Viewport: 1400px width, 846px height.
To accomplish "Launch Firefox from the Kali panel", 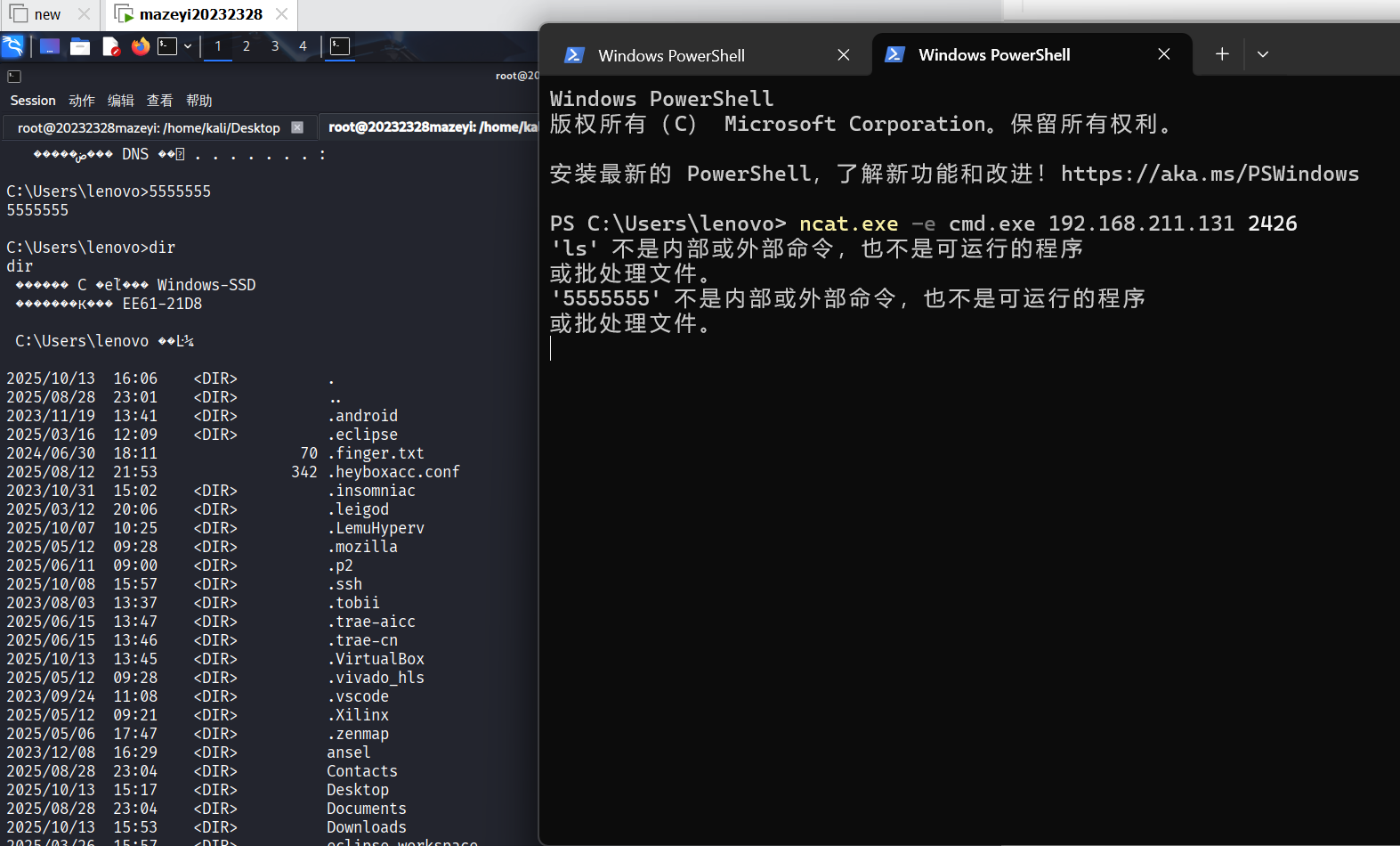I will 141,46.
